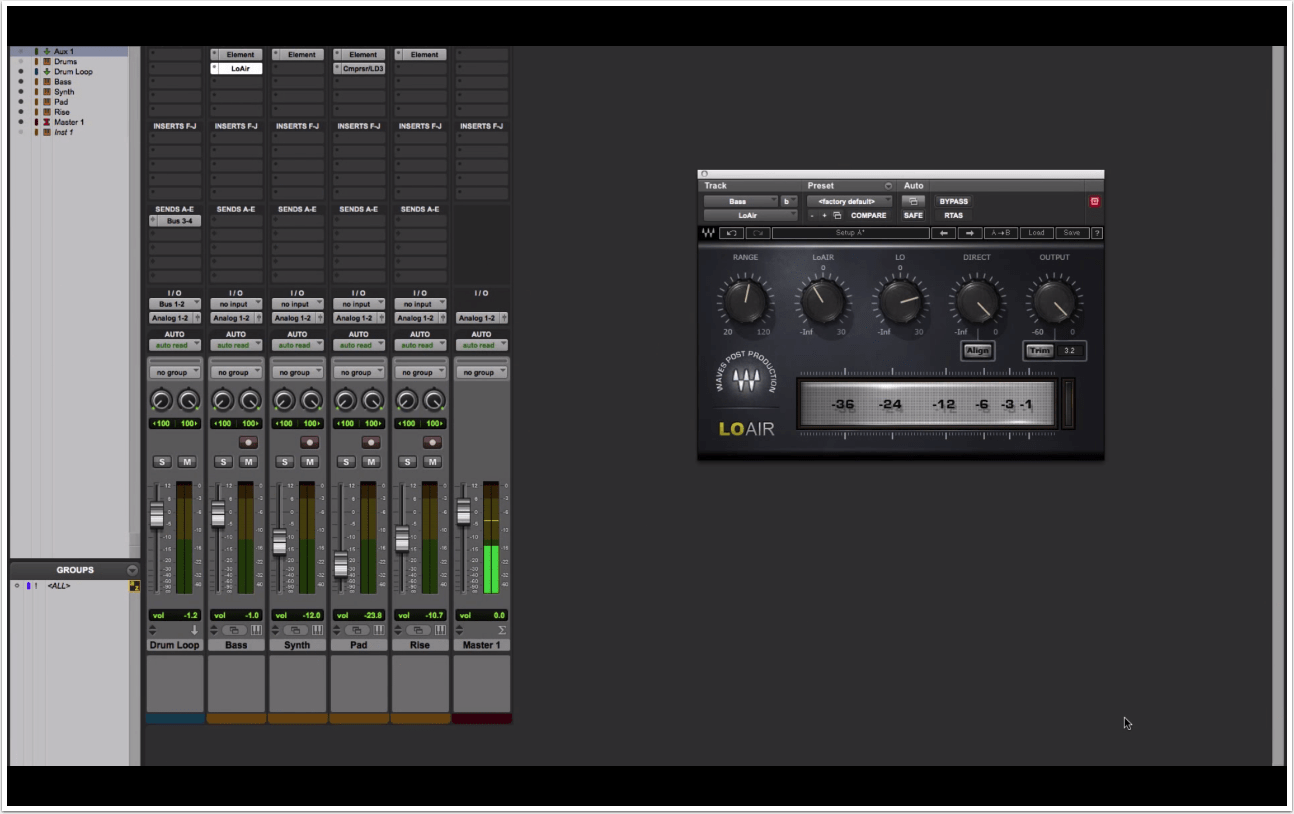Click the previous preset left arrow
Screen dimensions: 1294x814
(943, 233)
